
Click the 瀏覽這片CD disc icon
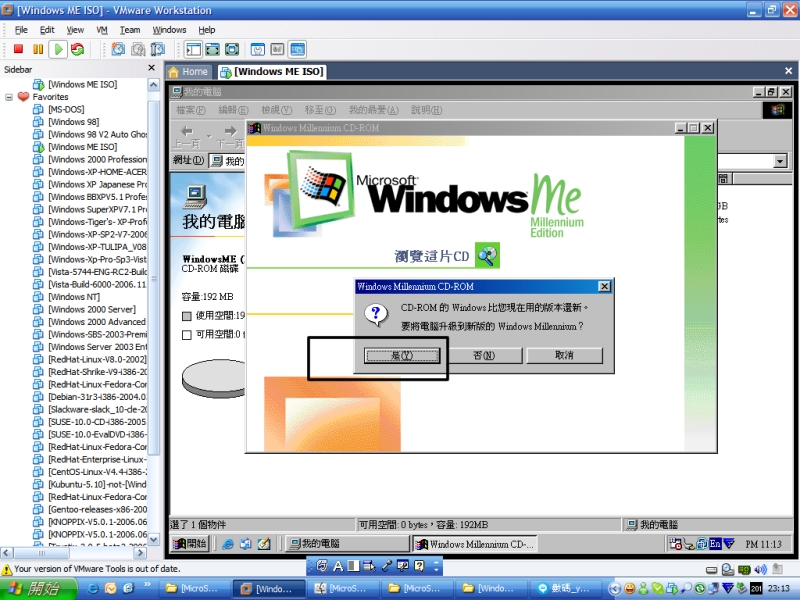coord(487,255)
